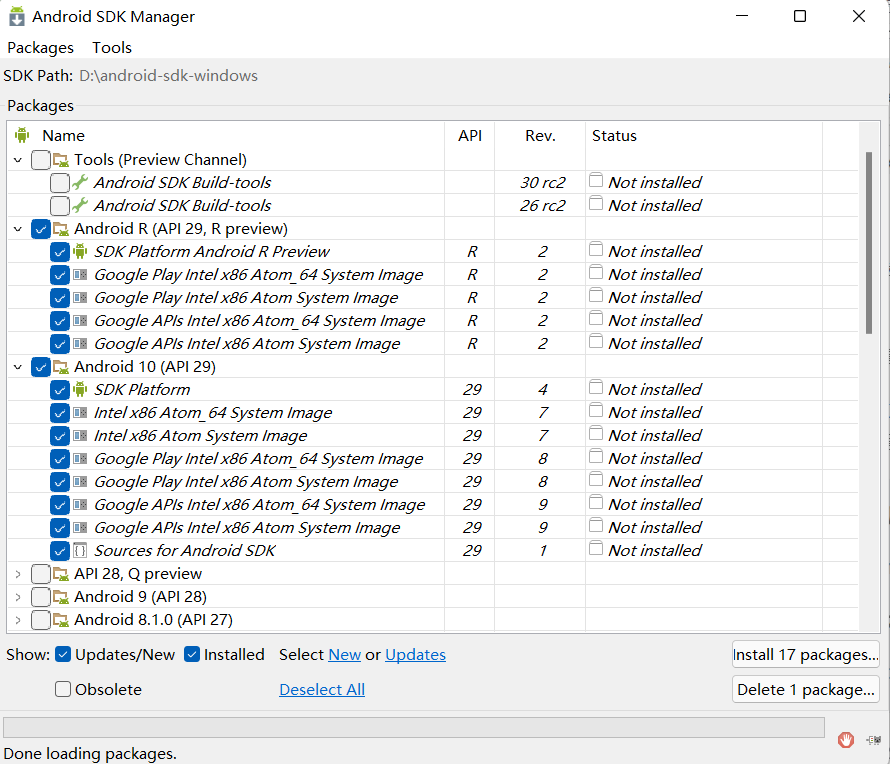Click the Android icon beside SDK Platform Android R Preview

click(80, 251)
